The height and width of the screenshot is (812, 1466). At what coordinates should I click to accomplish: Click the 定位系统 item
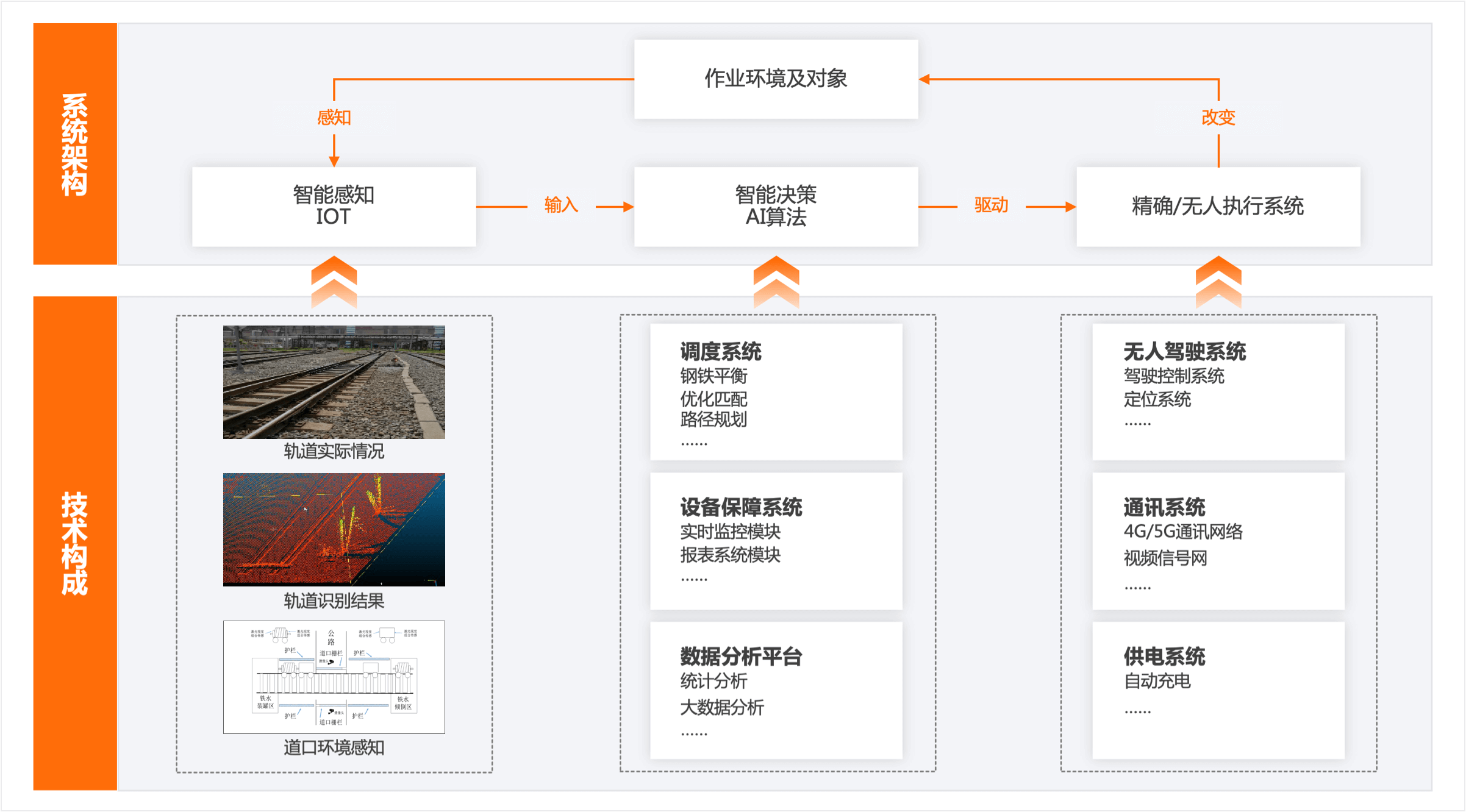[x=1157, y=399]
